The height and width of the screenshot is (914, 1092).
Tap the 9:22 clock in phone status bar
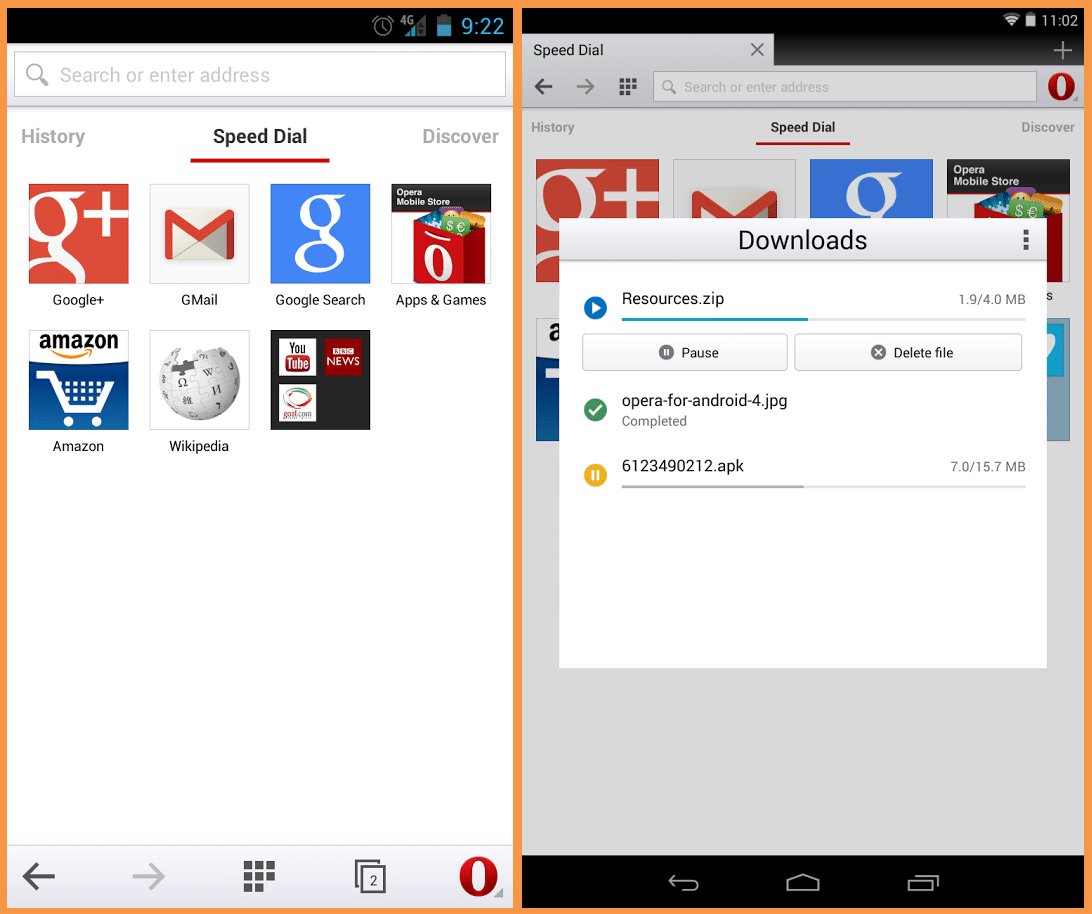click(483, 26)
